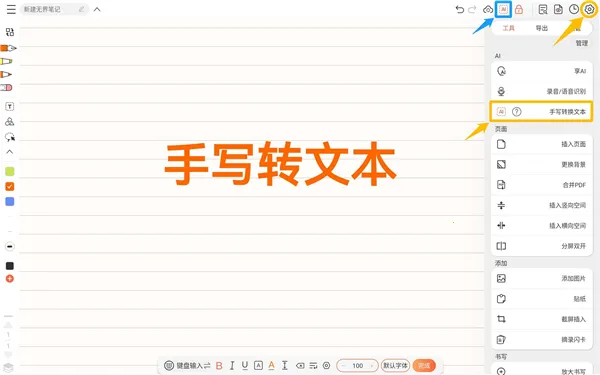Click the undo arrow icon
This screenshot has width=600, height=375.
(x=460, y=10)
